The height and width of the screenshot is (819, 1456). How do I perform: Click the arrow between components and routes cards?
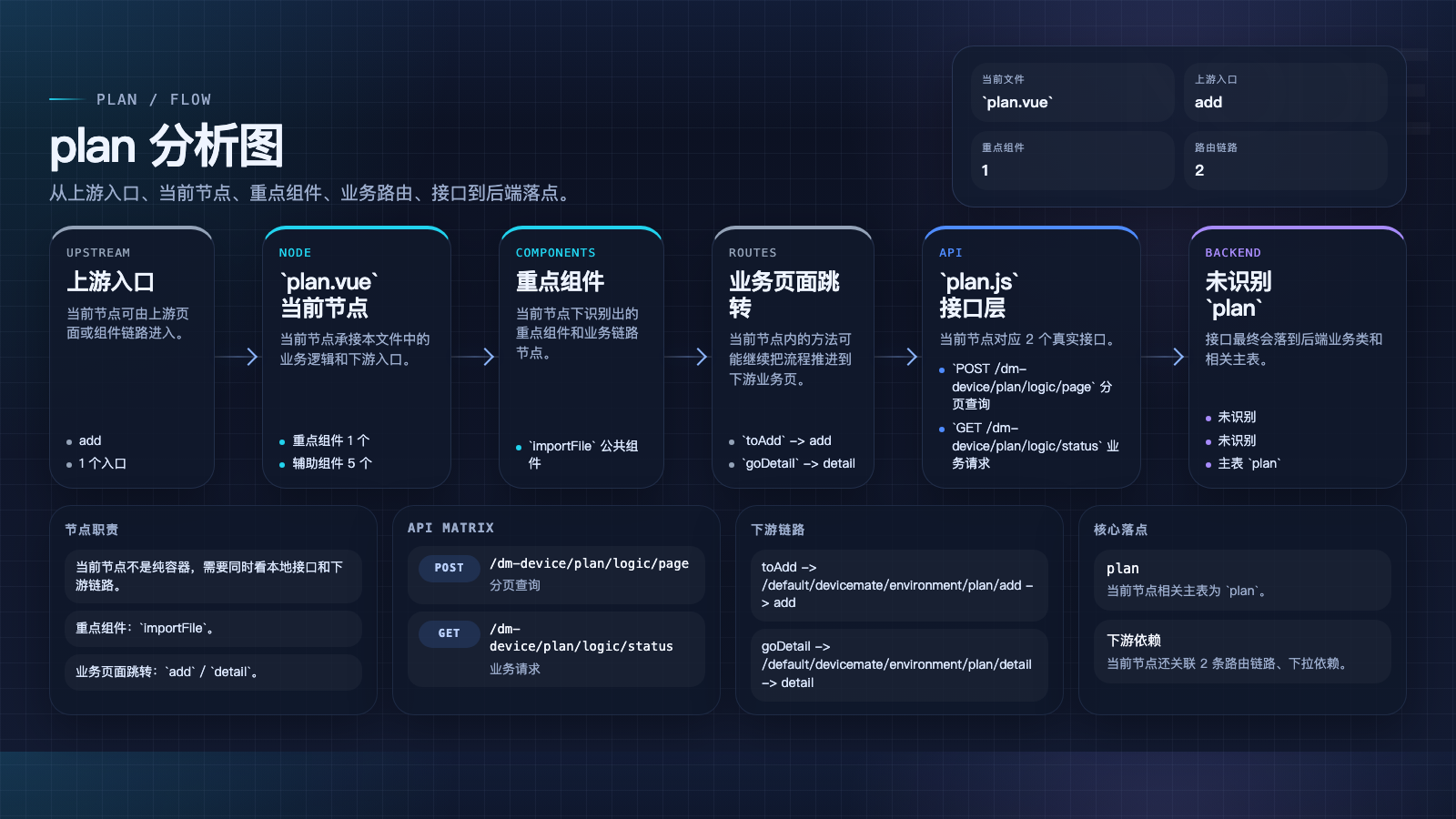[688, 357]
